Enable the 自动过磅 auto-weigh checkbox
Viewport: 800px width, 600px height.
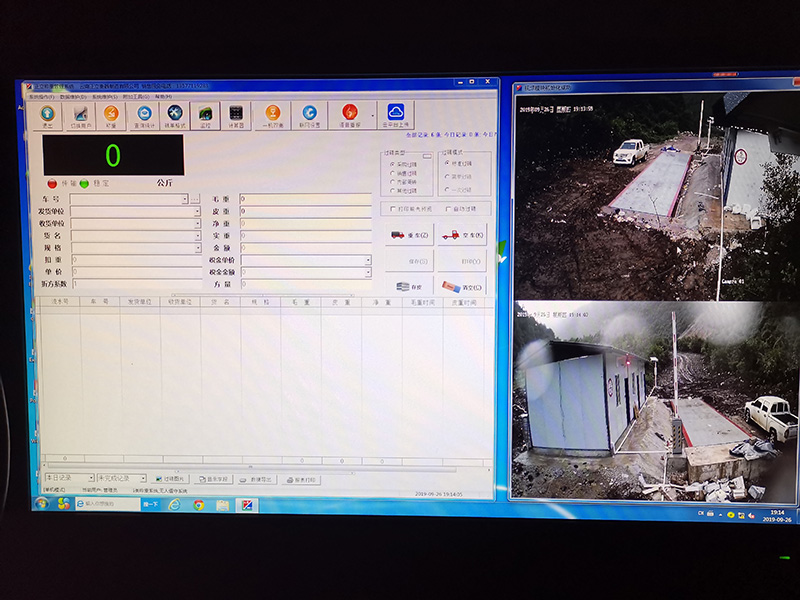coord(448,209)
